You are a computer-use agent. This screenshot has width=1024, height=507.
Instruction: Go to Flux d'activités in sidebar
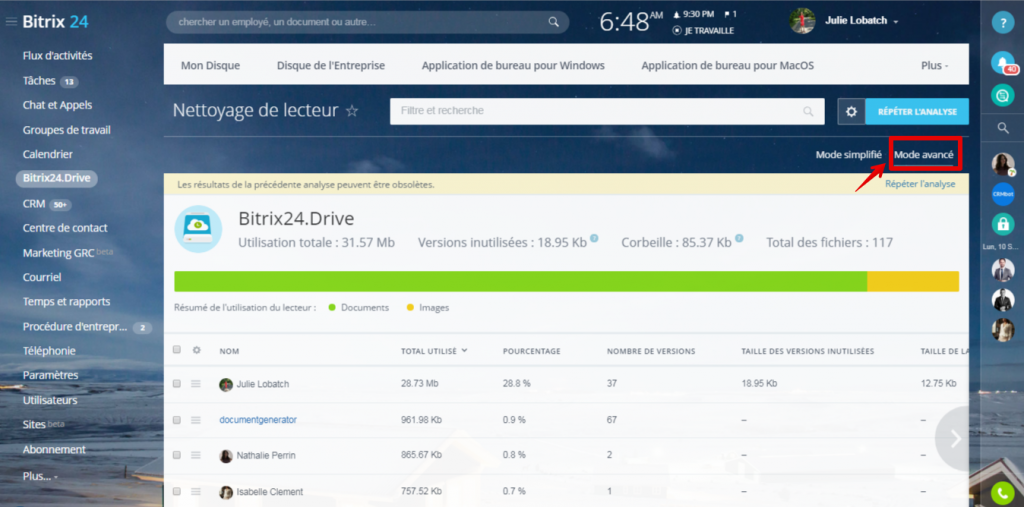57,56
